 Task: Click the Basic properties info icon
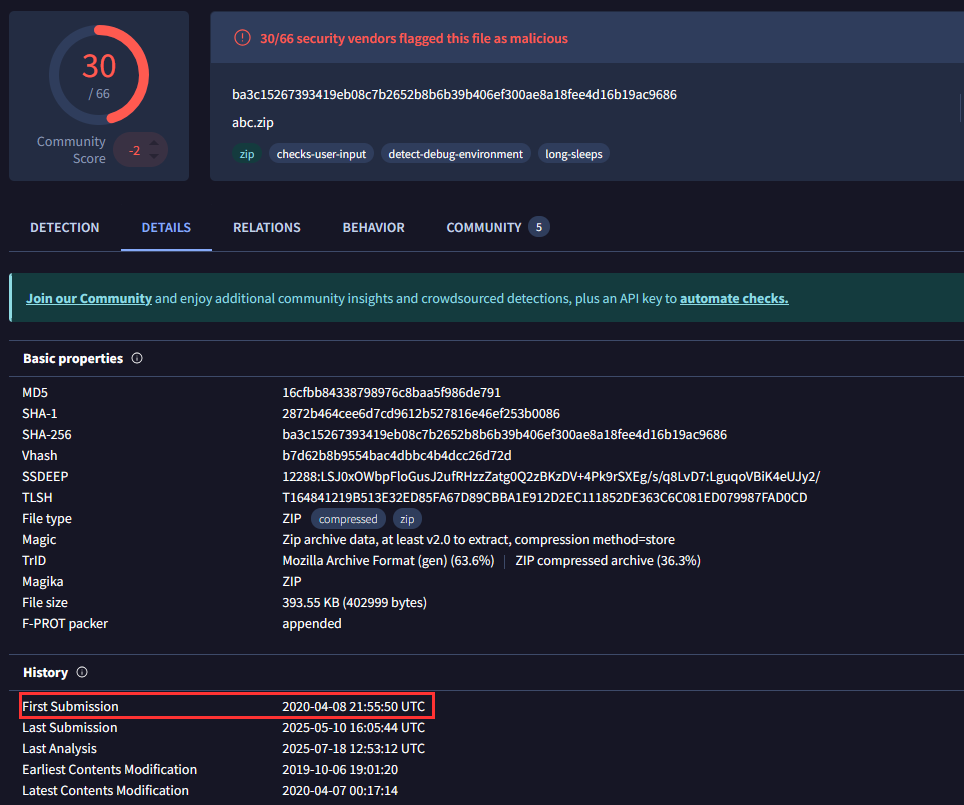(137, 358)
